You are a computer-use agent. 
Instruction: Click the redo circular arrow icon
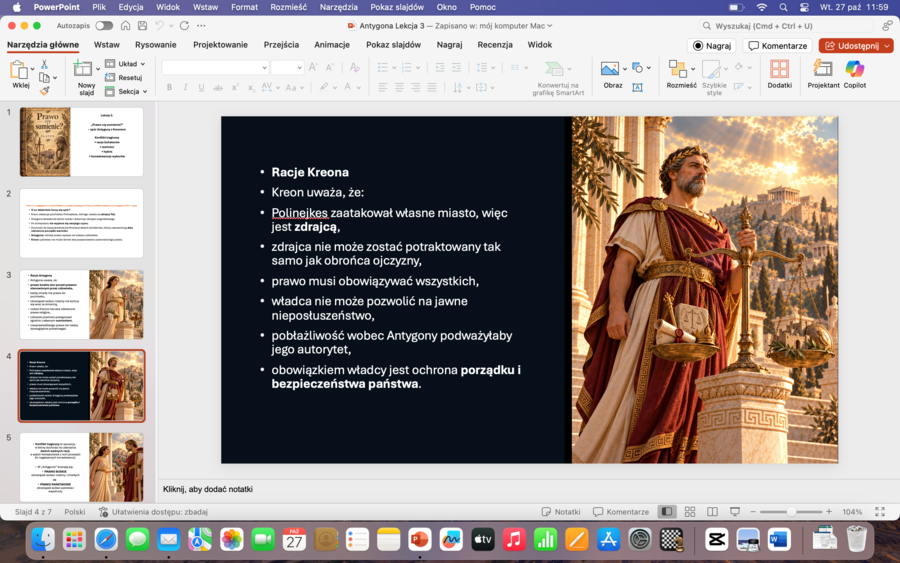point(184,26)
